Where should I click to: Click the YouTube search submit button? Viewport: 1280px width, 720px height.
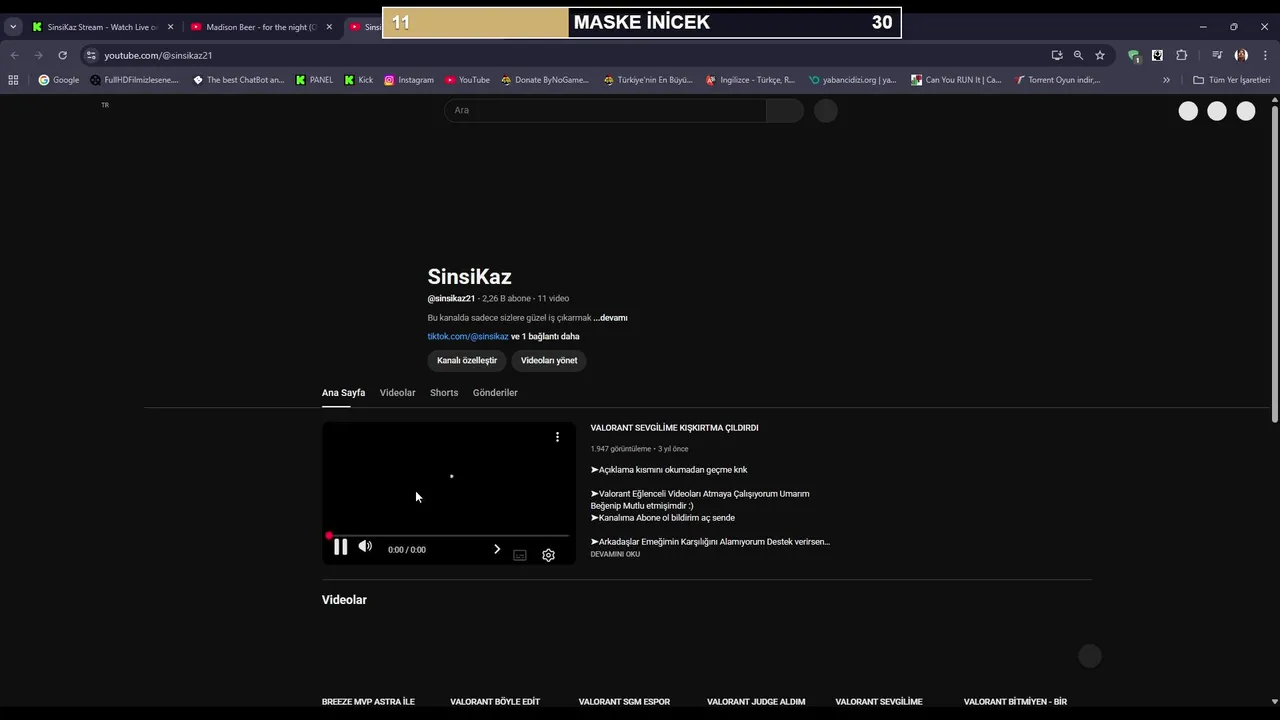pos(785,110)
